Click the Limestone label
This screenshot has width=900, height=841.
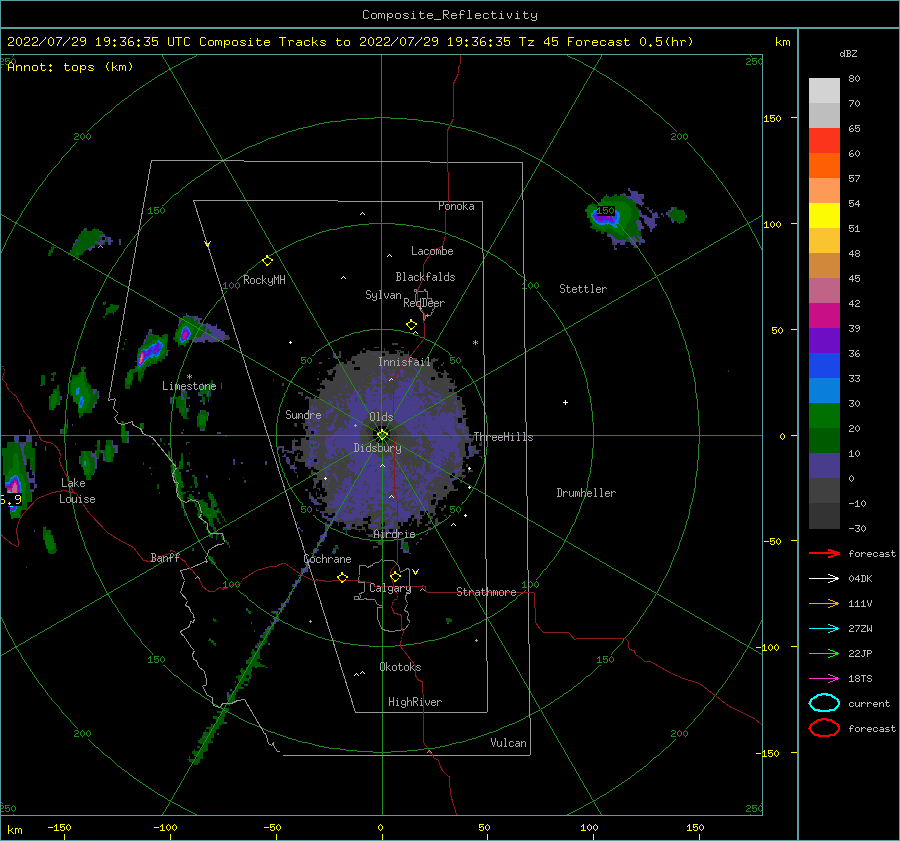point(189,386)
